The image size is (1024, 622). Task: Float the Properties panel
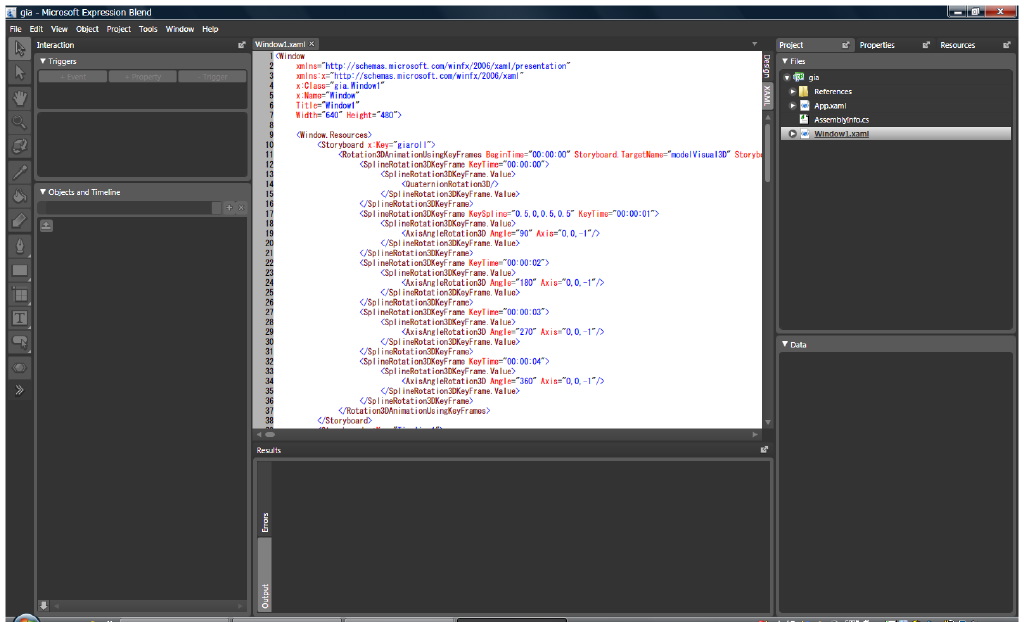(926, 45)
